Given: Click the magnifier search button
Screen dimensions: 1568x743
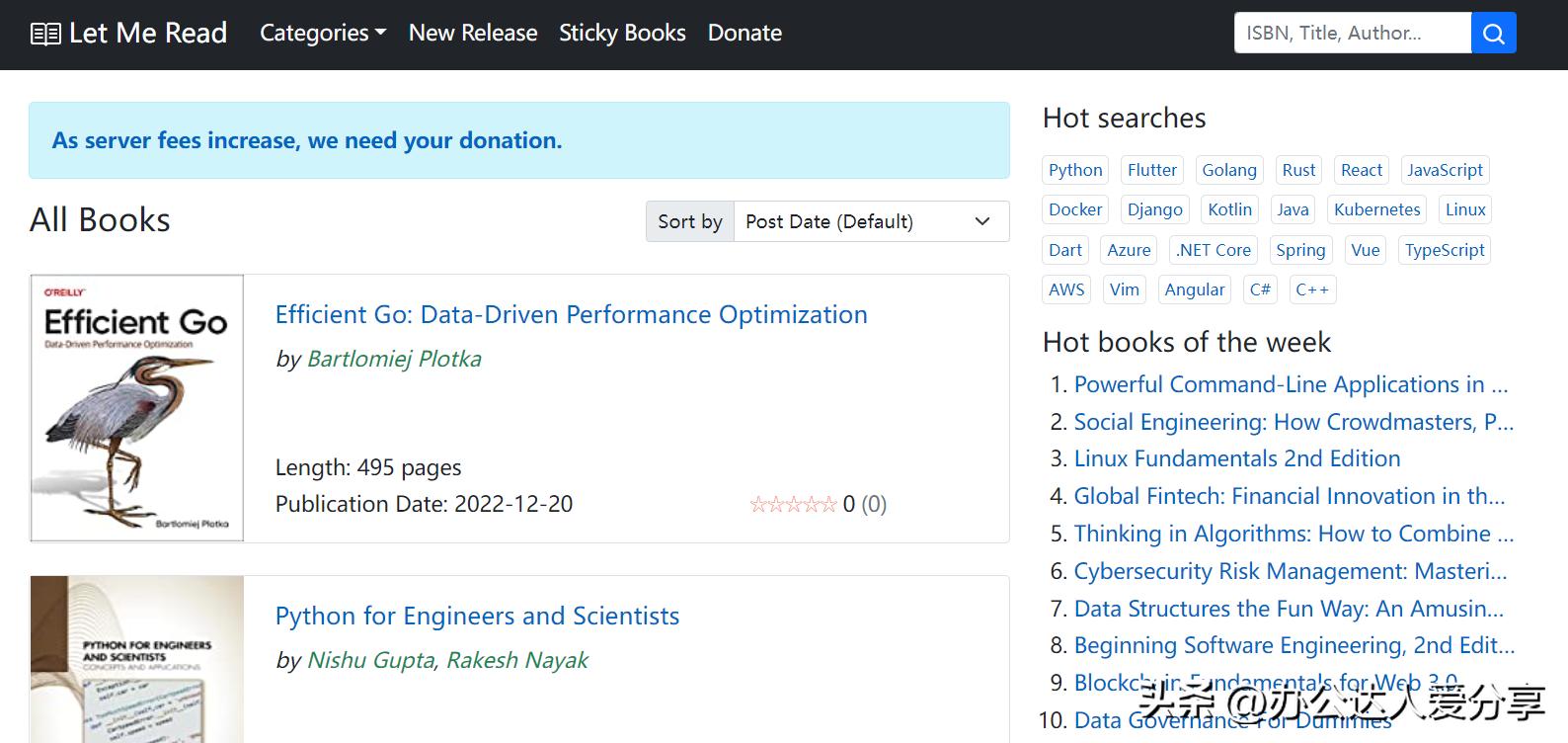Looking at the screenshot, I should point(1493,34).
